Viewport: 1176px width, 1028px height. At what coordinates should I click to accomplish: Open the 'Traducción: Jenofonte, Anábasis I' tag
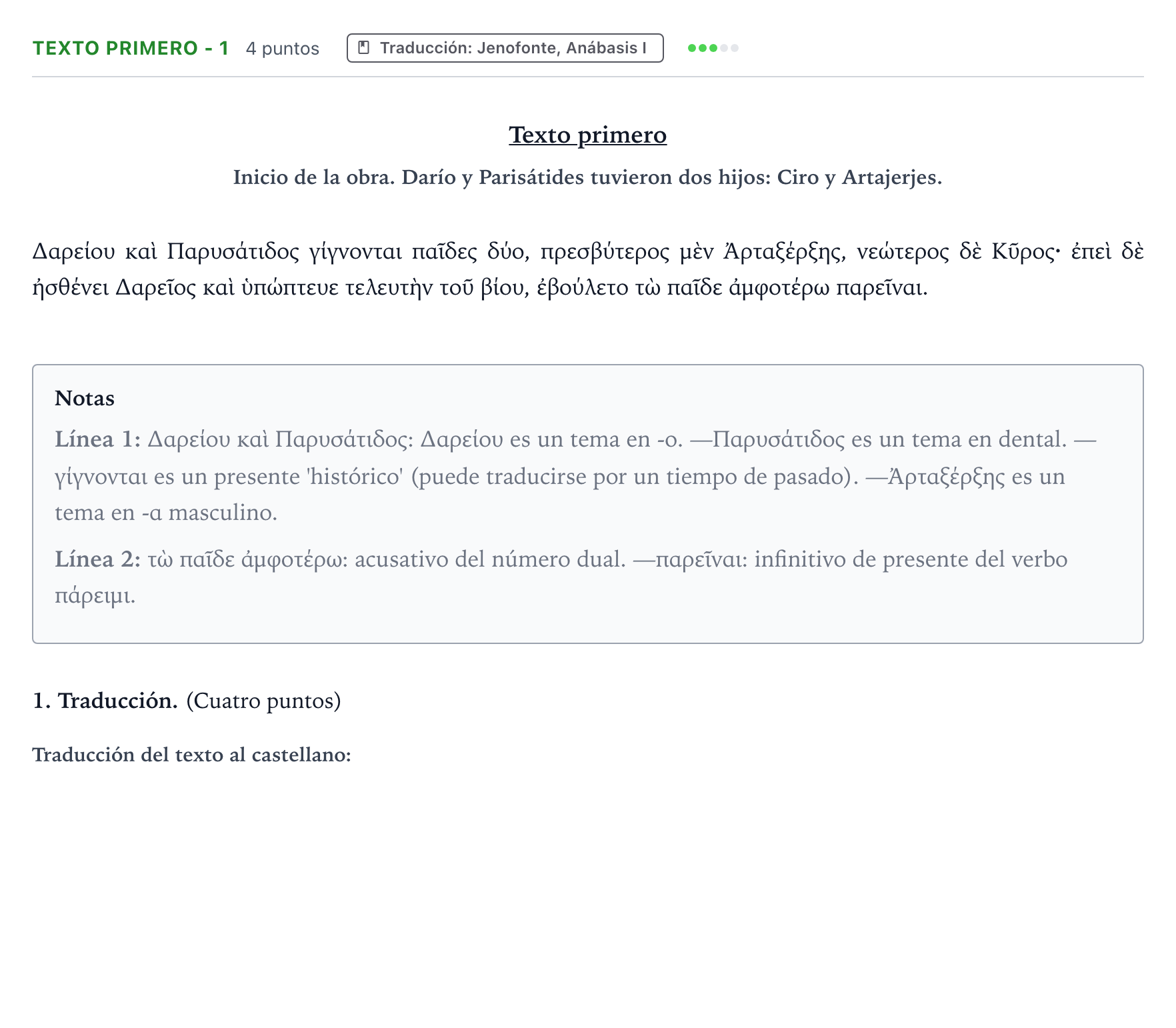pyautogui.click(x=505, y=48)
